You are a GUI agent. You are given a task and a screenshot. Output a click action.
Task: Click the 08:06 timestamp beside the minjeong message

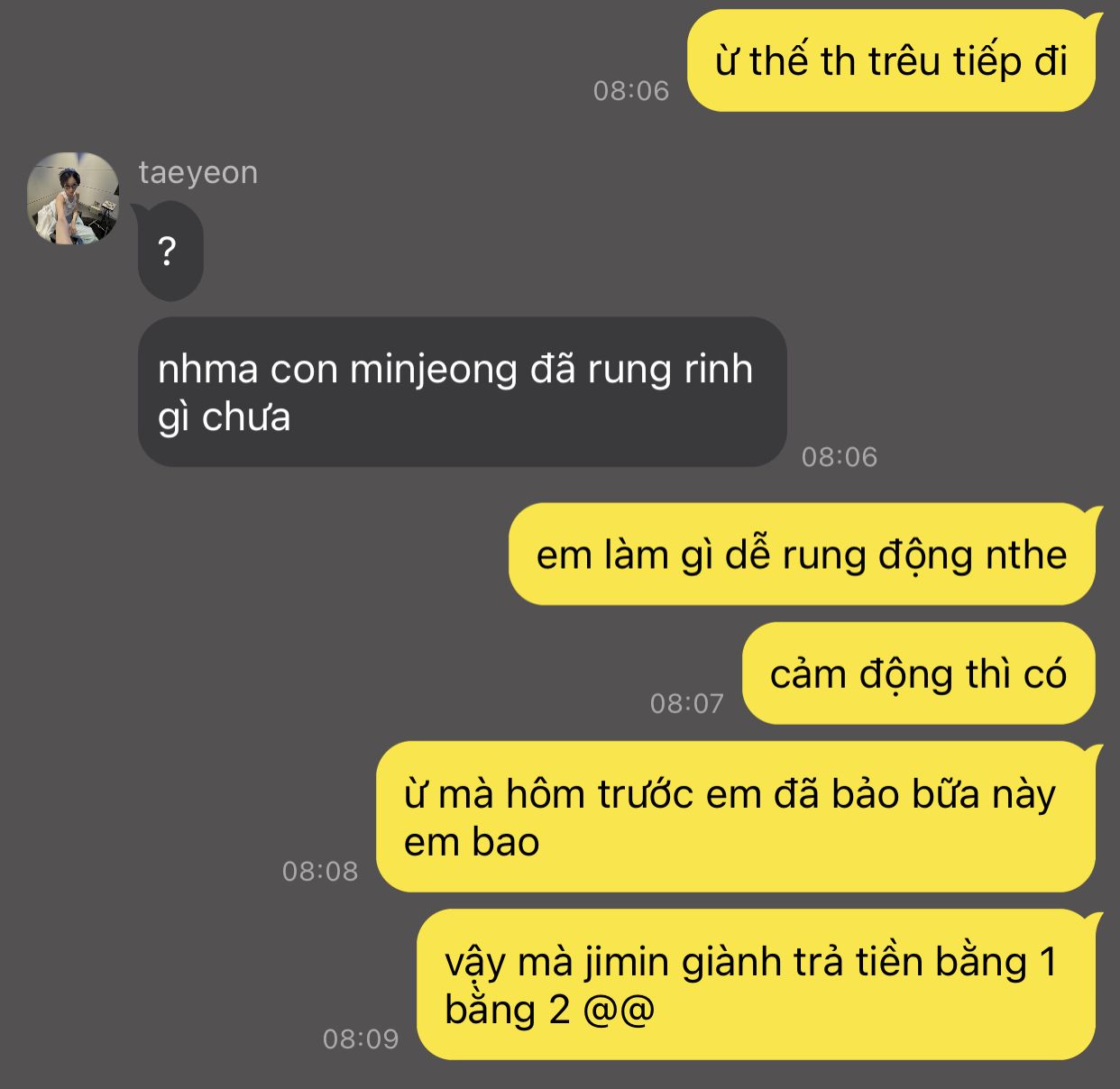click(x=840, y=456)
